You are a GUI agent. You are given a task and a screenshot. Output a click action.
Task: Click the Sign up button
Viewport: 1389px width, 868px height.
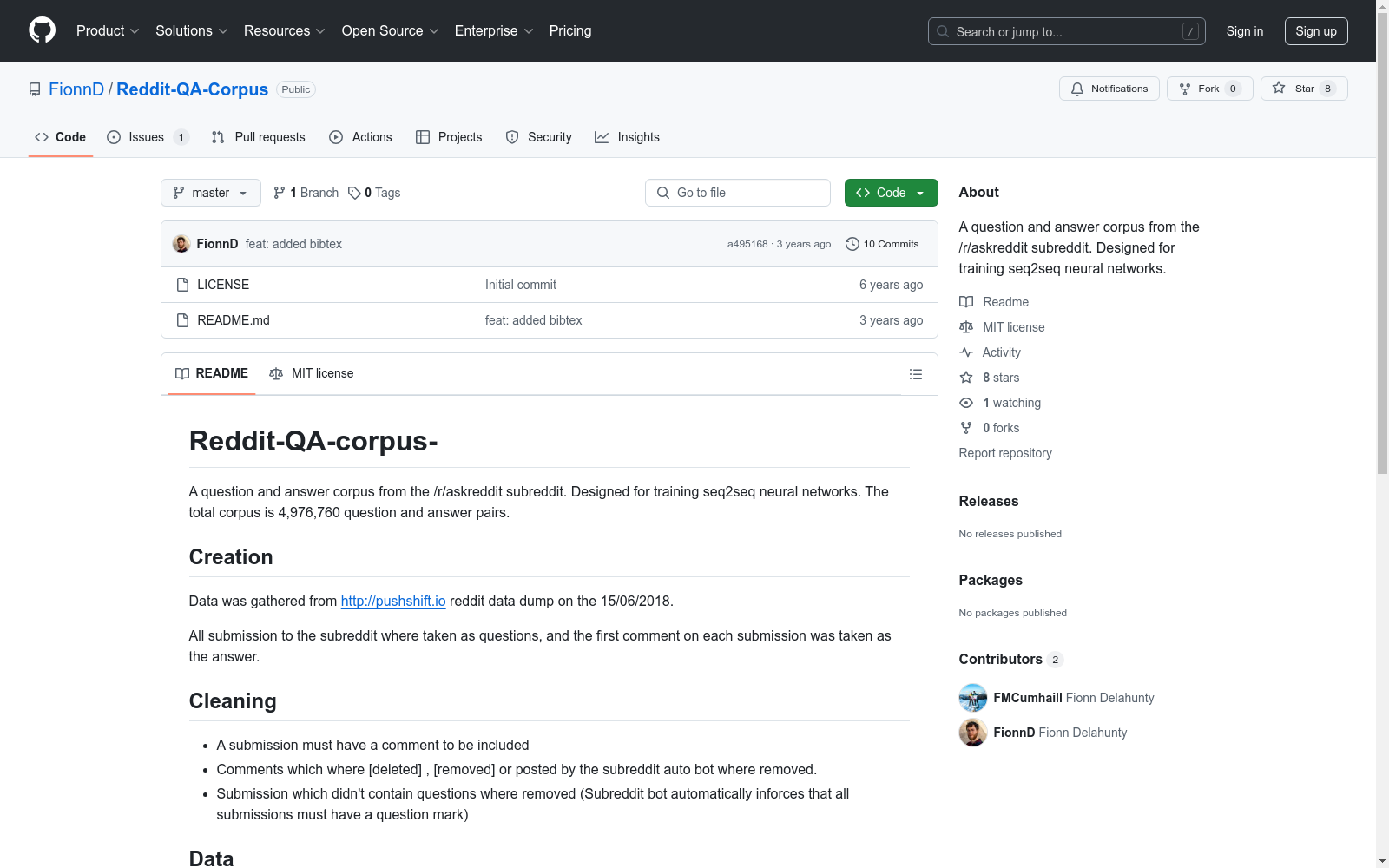coord(1316,31)
